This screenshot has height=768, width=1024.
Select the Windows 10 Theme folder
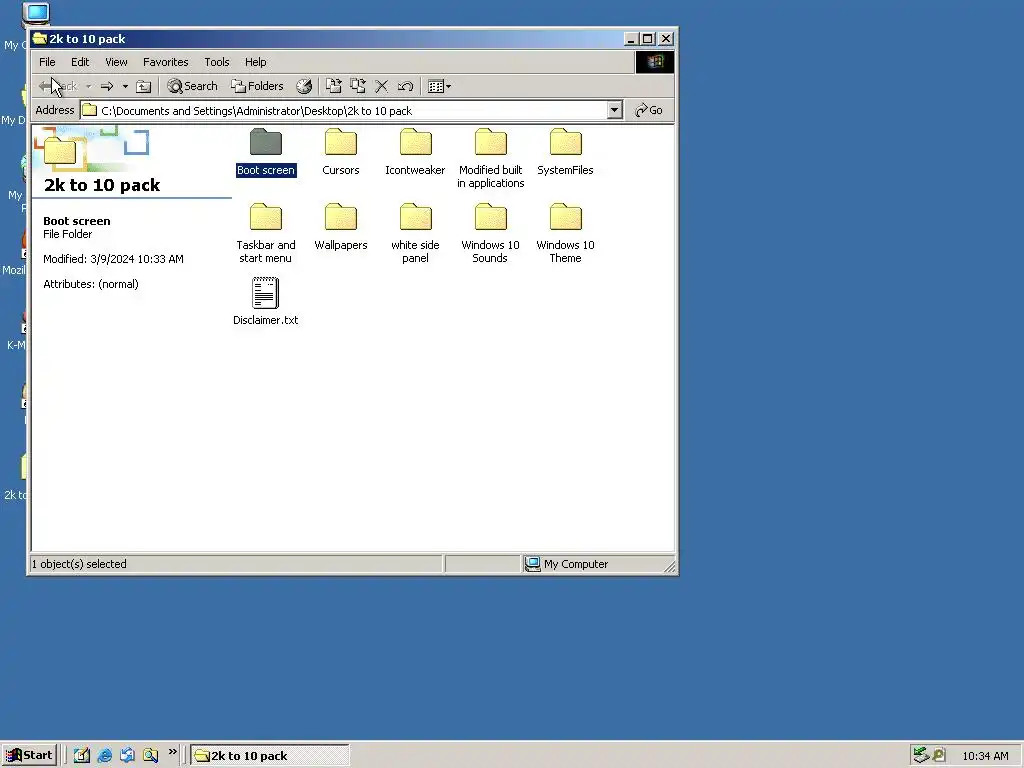(x=565, y=233)
